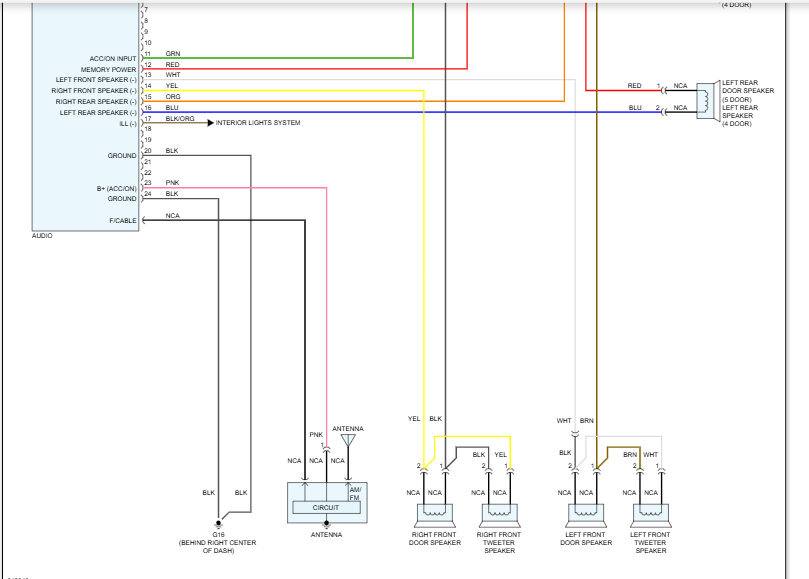The width and height of the screenshot is (809, 579).
Task: Click the G16 (BEHIND RIGHT CENTER OF DASH) caption
Action: click(218, 543)
